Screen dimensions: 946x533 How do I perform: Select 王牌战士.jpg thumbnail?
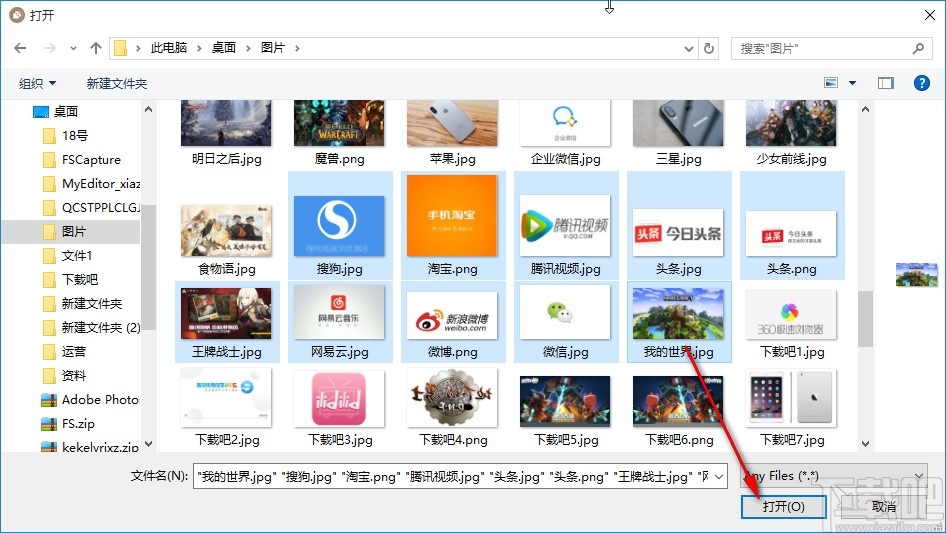(226, 313)
